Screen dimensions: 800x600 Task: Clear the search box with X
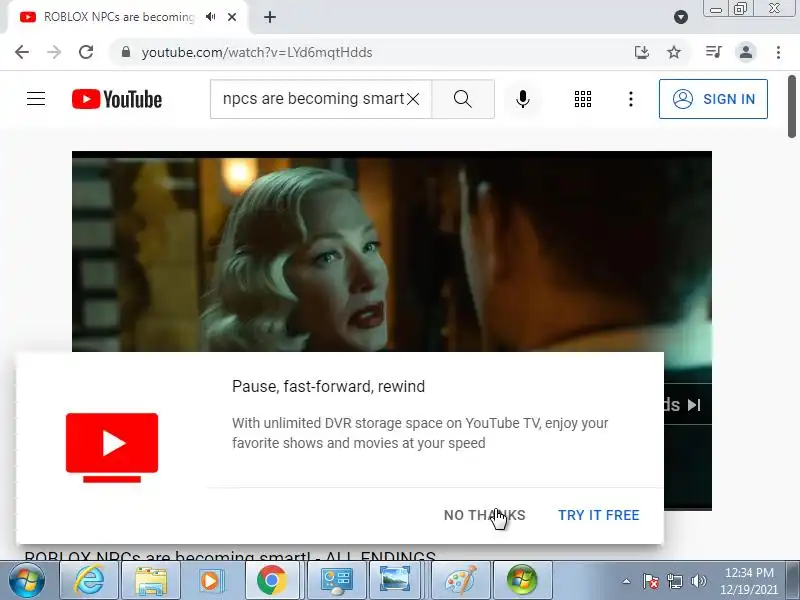pyautogui.click(x=413, y=99)
